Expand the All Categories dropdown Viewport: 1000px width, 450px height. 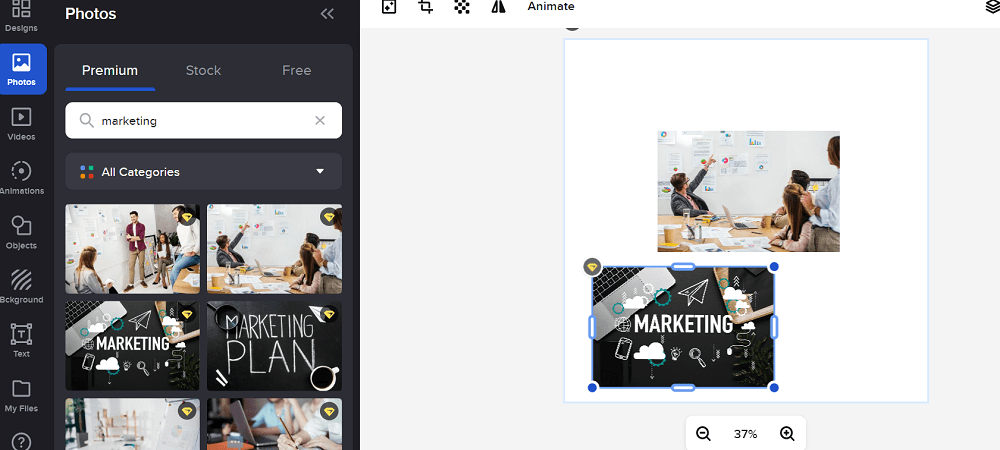pos(203,171)
